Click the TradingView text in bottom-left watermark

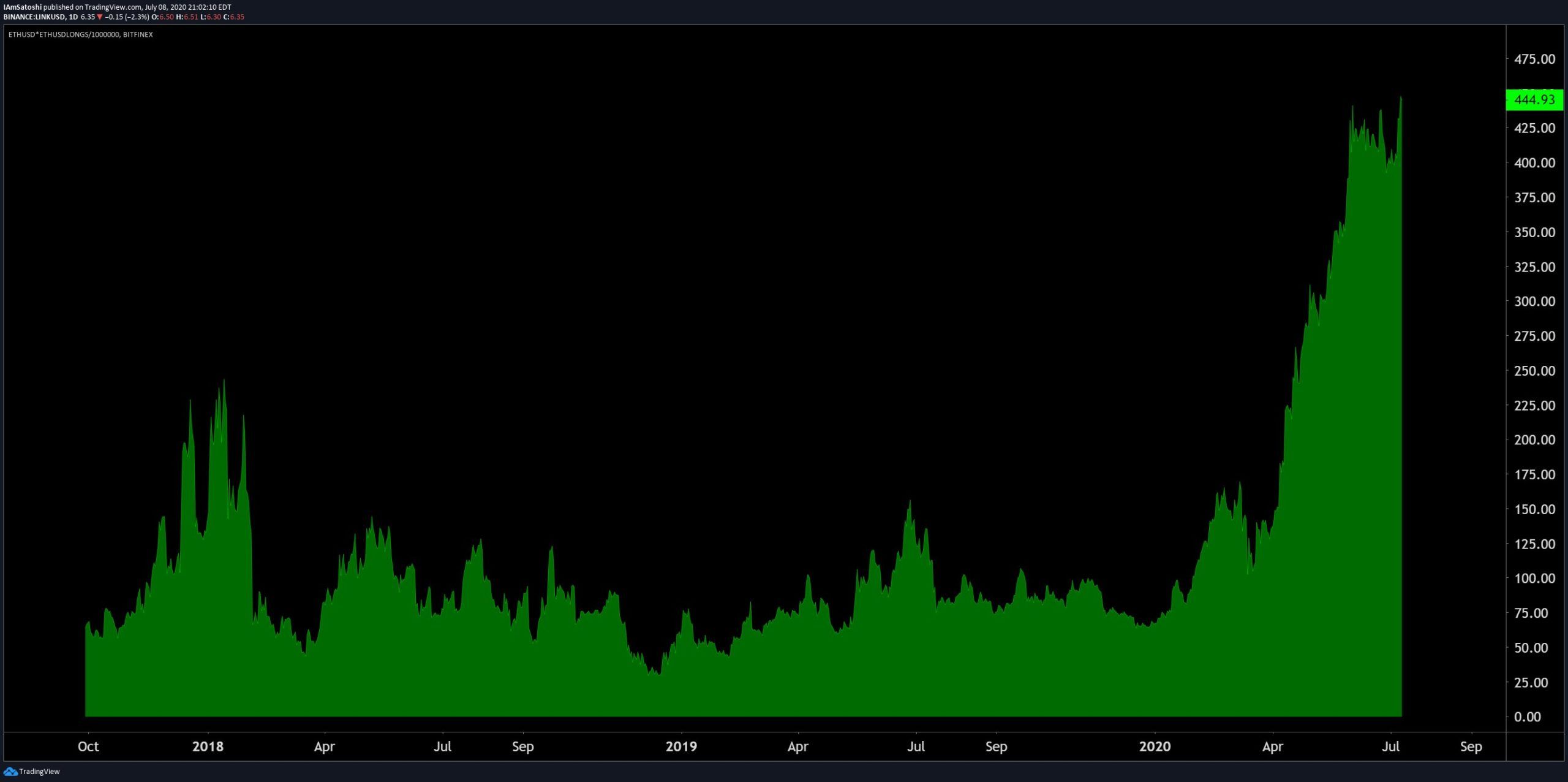click(39, 772)
